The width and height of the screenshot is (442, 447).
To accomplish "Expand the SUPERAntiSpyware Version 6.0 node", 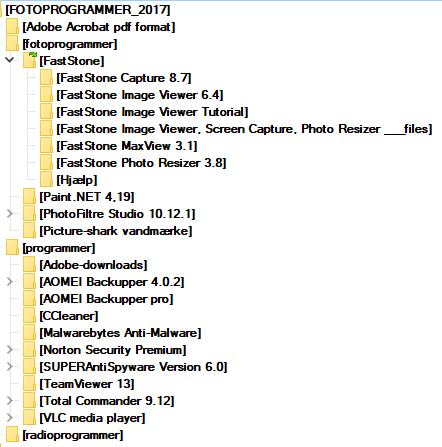I will (x=10, y=367).
